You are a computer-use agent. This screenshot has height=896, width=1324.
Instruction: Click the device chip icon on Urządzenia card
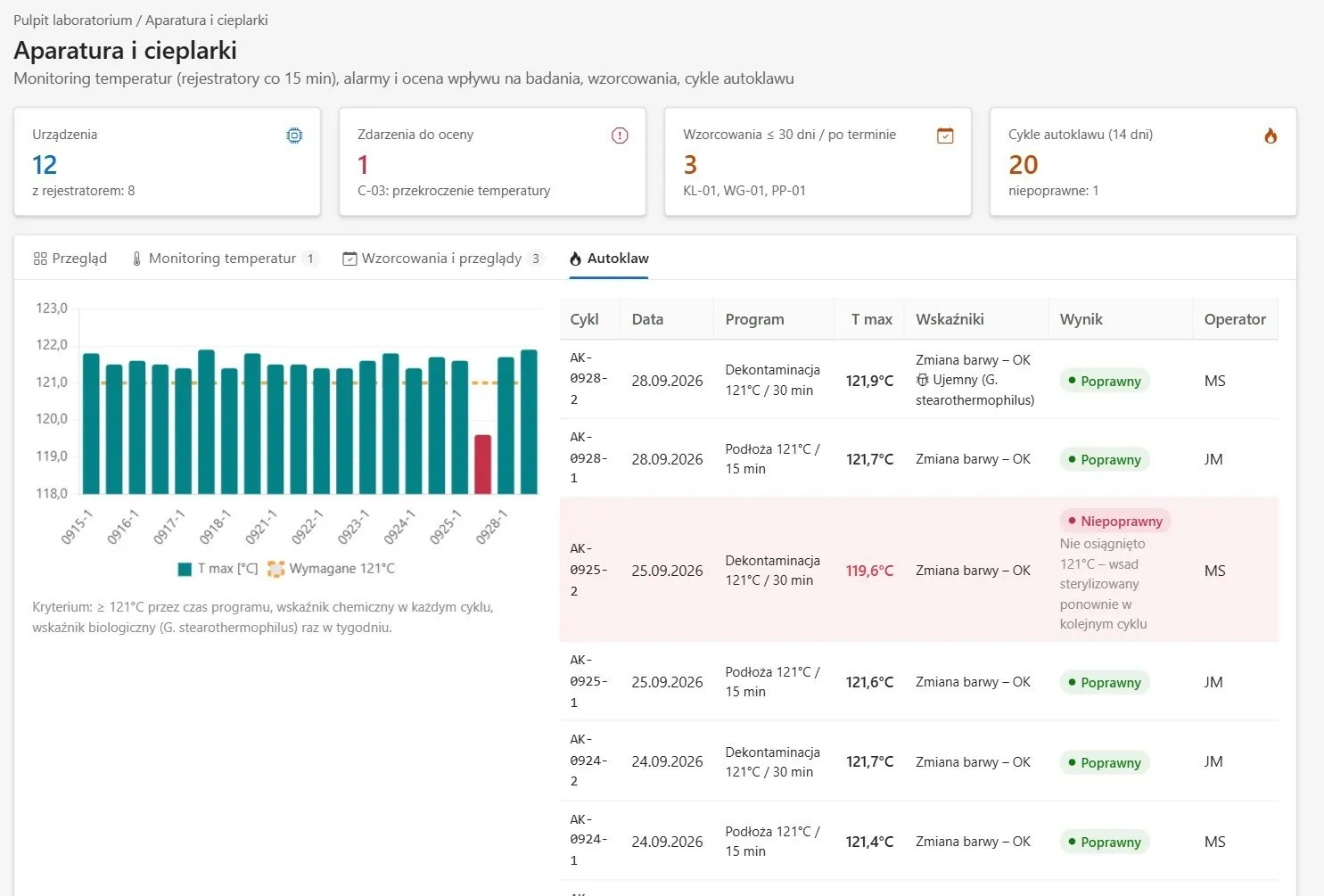pos(294,136)
